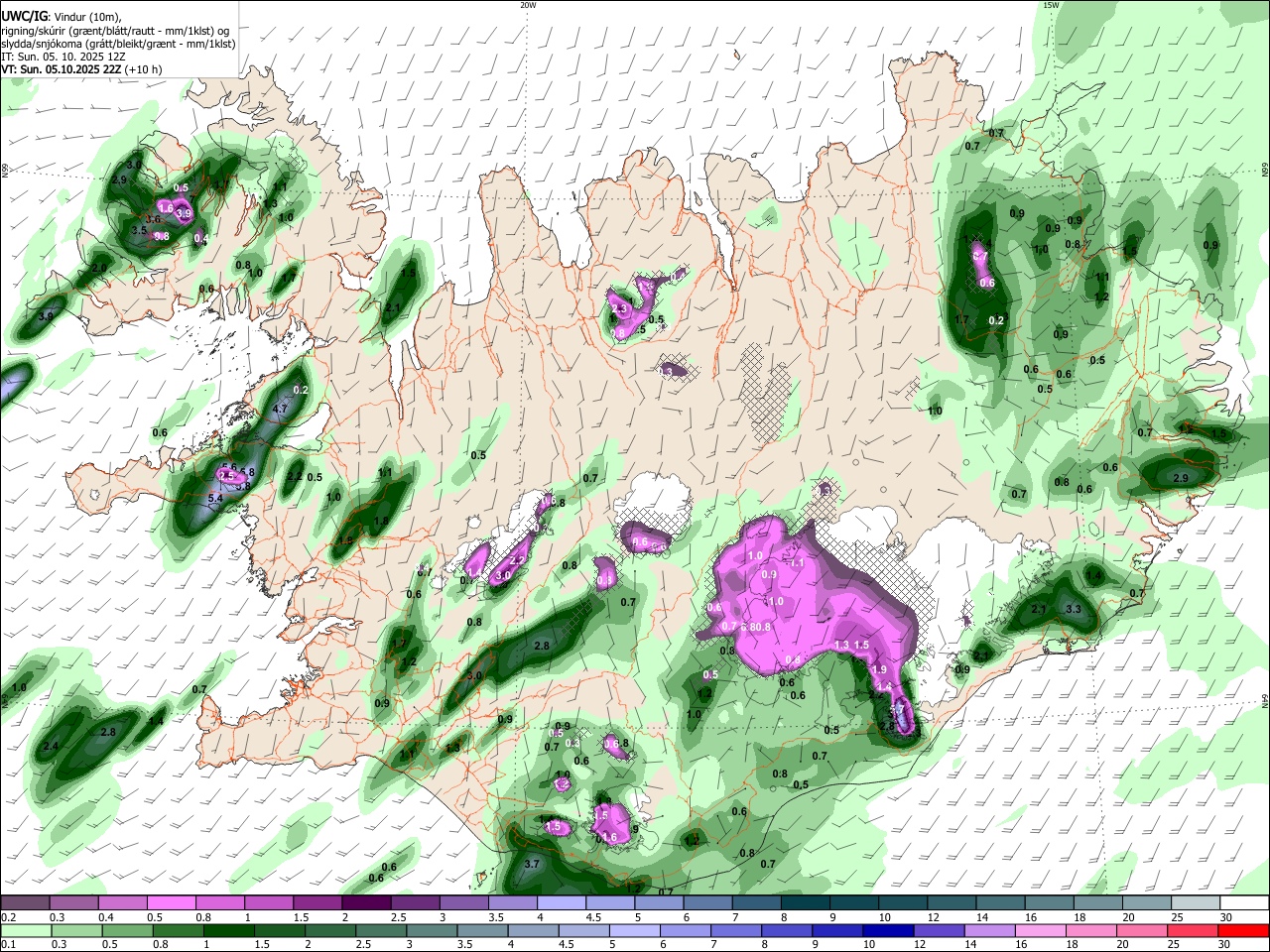This screenshot has width=1270, height=952.
Task: Click the palest green 0.1–0.3 rain legend swatch
Action: point(25,930)
